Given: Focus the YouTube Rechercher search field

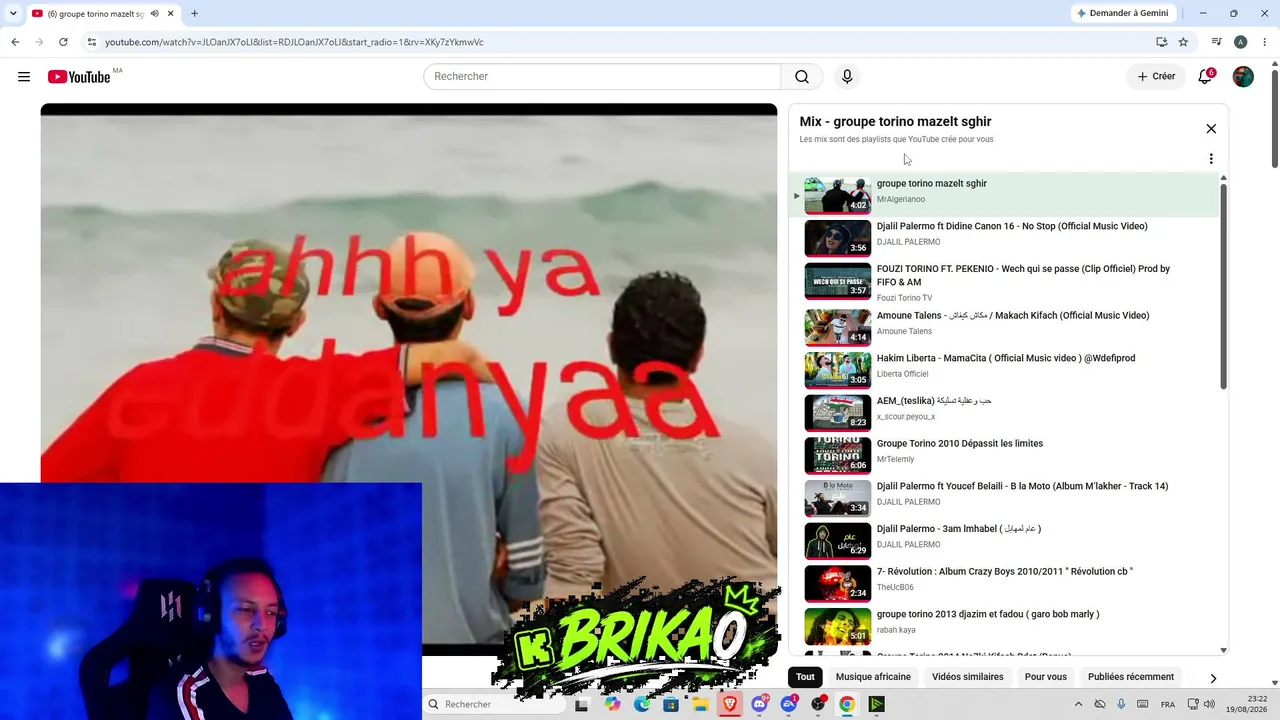Looking at the screenshot, I should (x=602, y=77).
